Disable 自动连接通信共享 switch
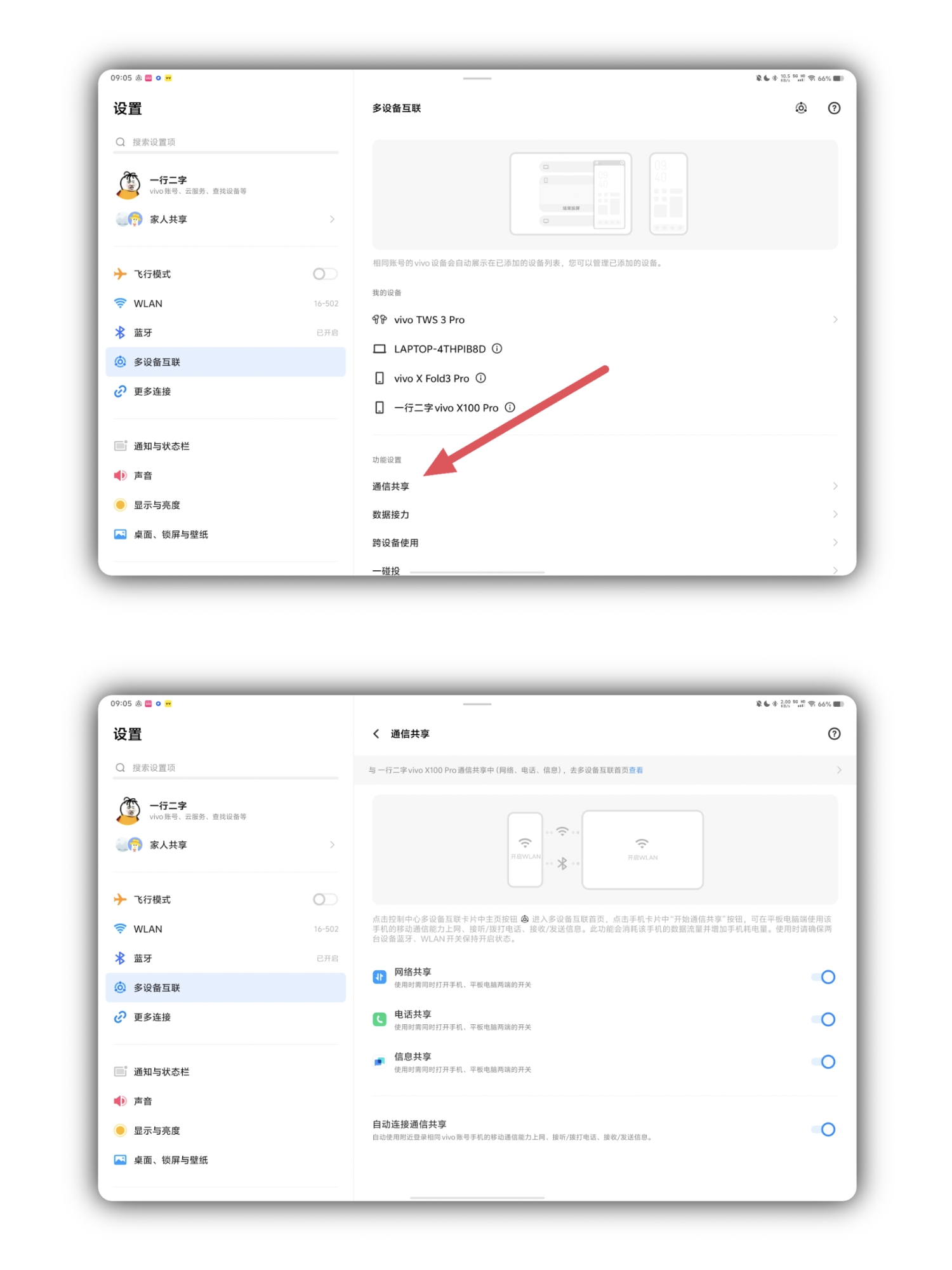952x1270 pixels. tap(823, 1129)
